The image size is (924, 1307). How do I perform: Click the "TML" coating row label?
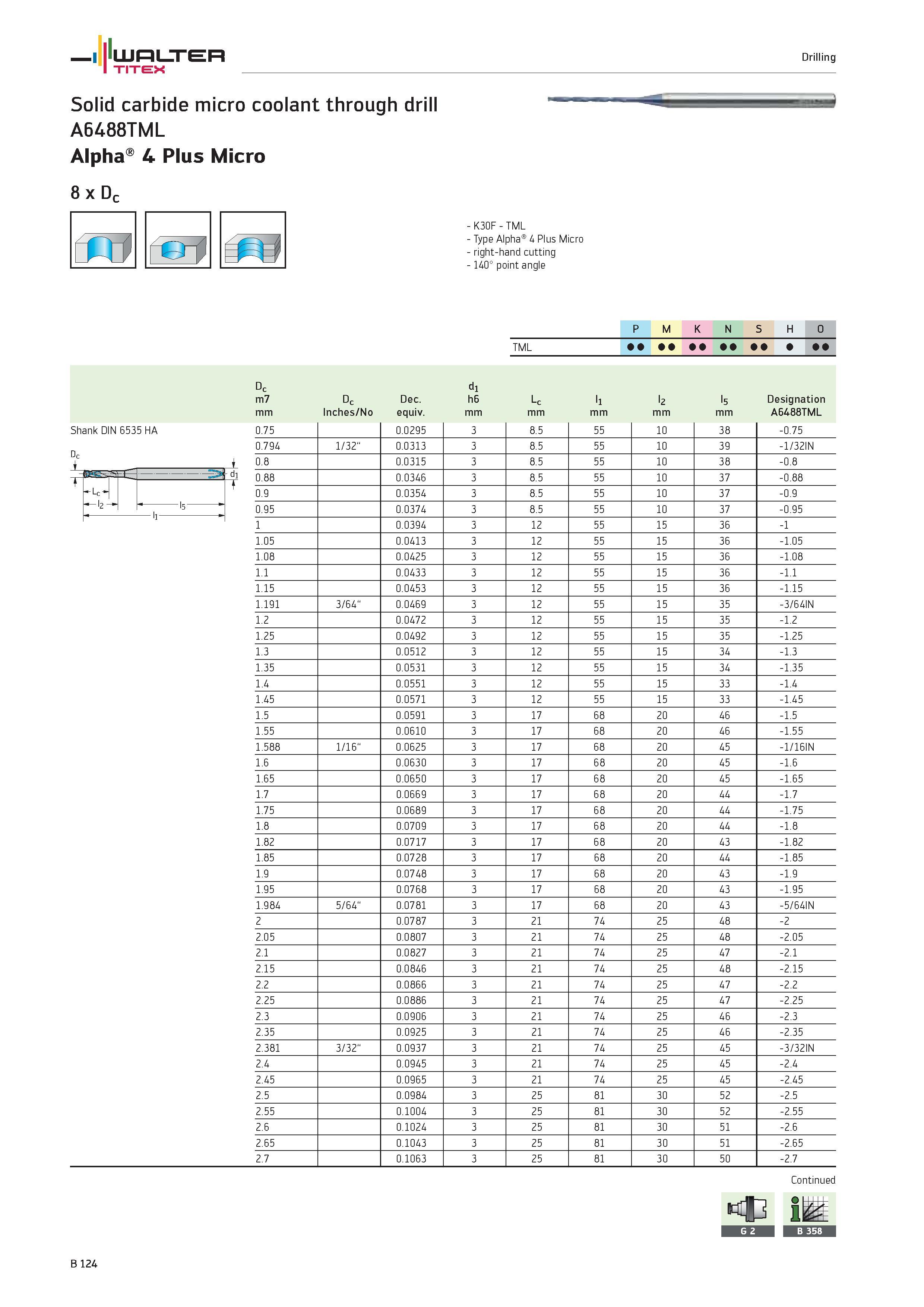[522, 347]
